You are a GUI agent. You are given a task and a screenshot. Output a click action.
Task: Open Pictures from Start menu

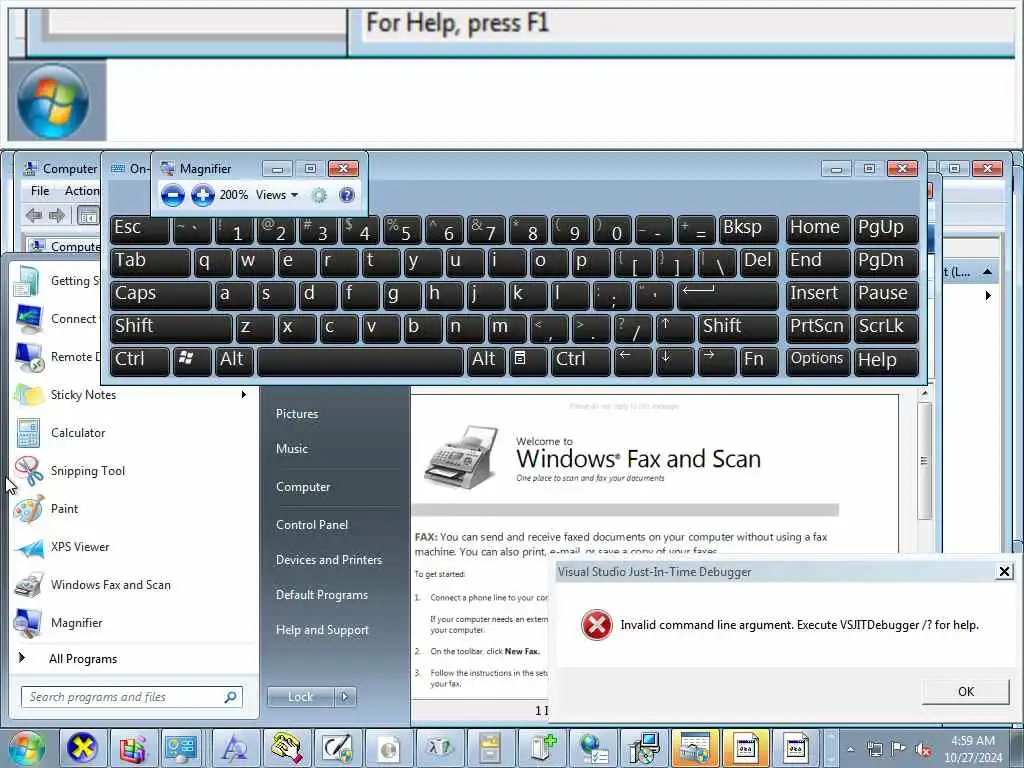297,414
